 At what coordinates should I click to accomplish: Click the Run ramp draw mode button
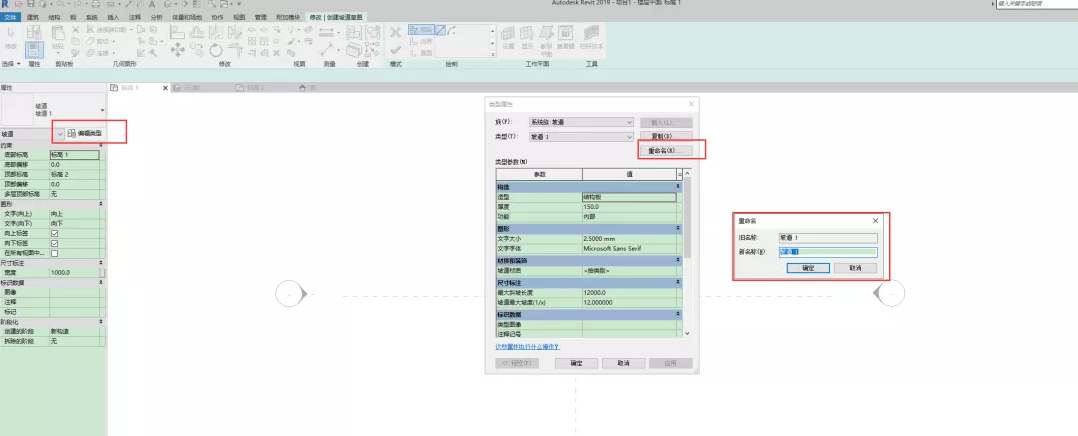click(x=421, y=30)
